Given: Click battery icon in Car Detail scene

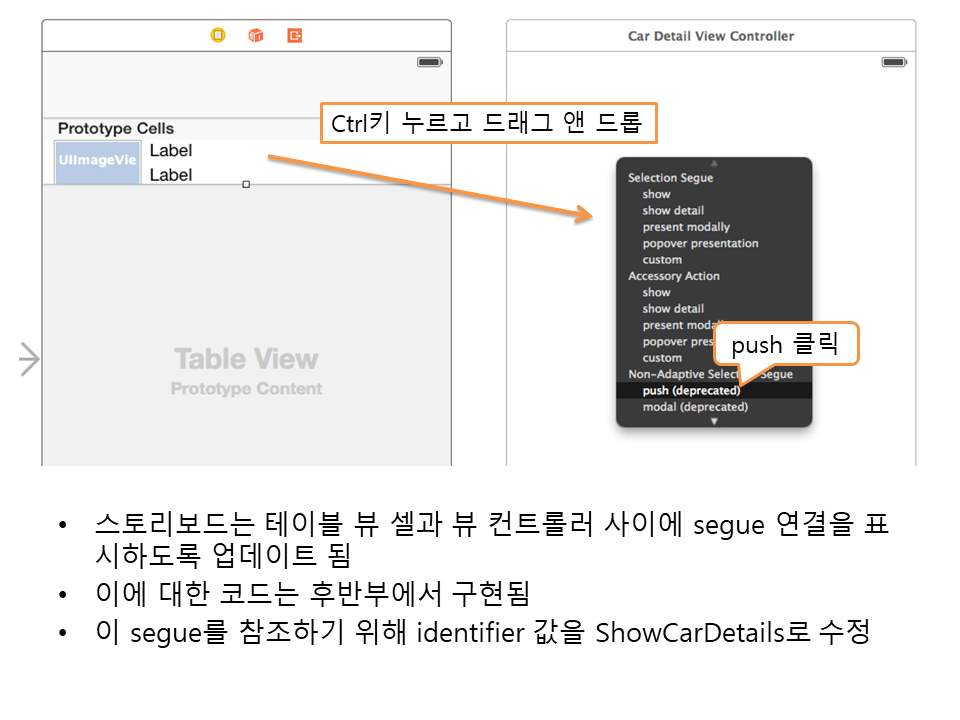Looking at the screenshot, I should tap(893, 62).
